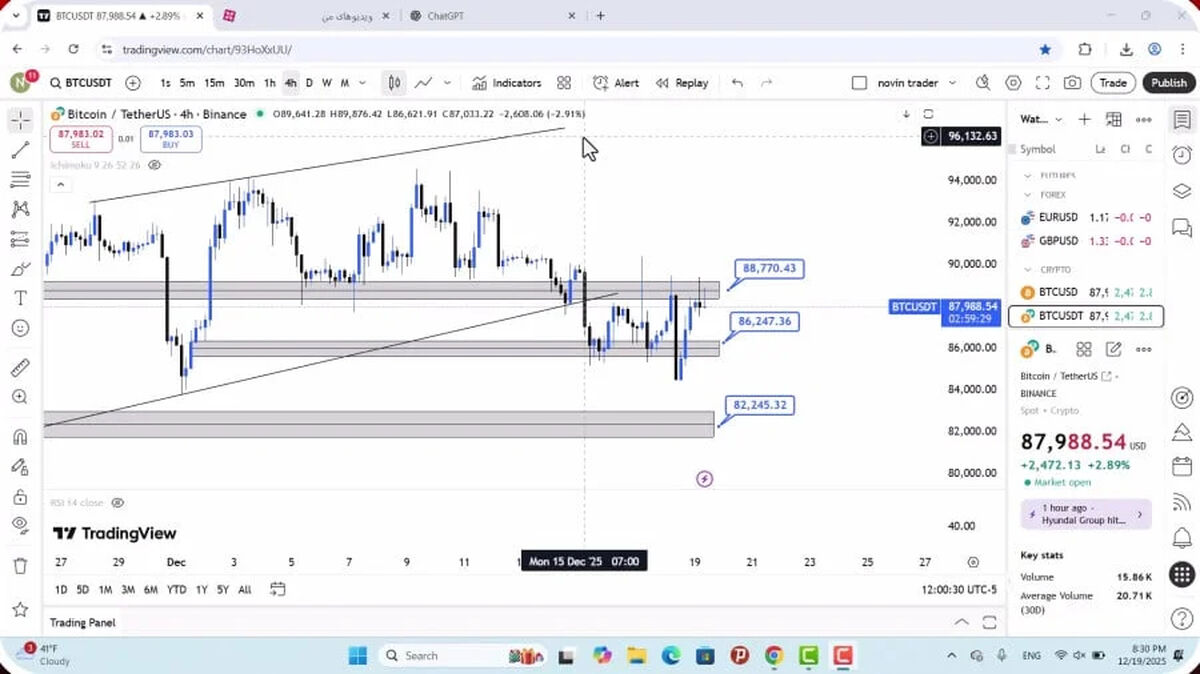Open the favorites star at left toolbar bottom
1200x674 pixels.
20,609
